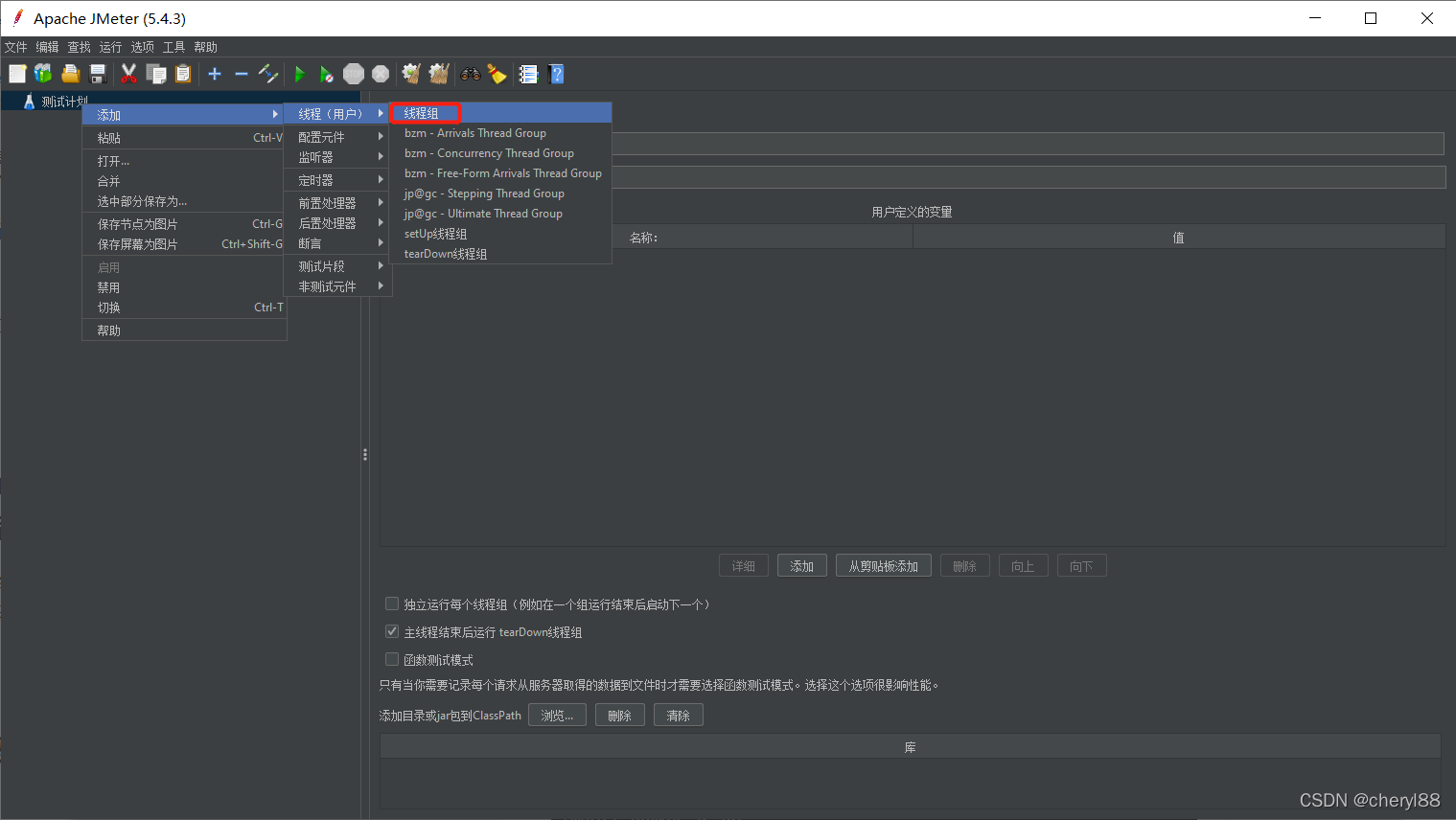Toggle 主线程结束后运行 tearDown线程组 checkbox

tap(391, 631)
